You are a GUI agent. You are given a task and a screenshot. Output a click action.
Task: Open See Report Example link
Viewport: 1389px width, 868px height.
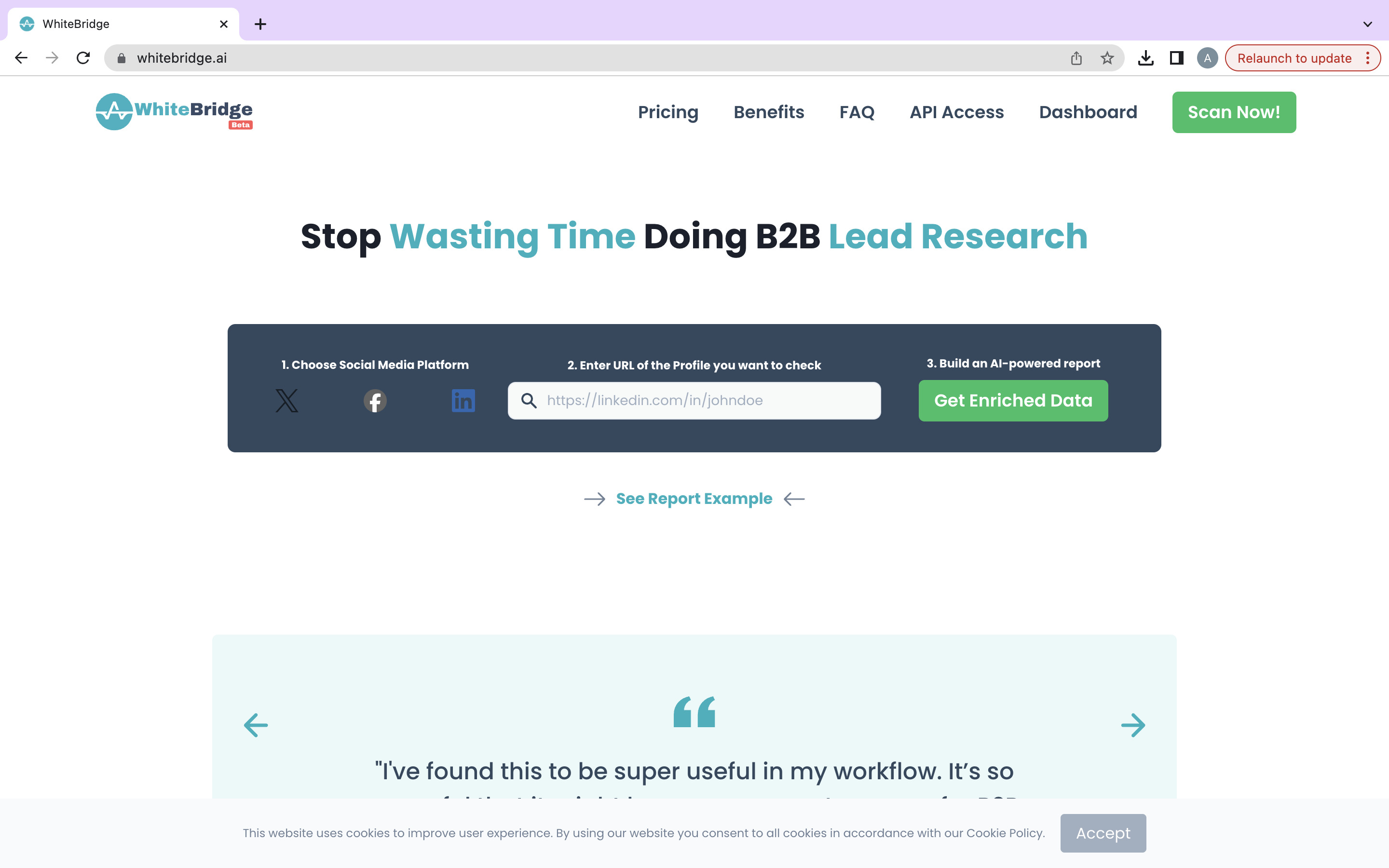pyautogui.click(x=694, y=498)
